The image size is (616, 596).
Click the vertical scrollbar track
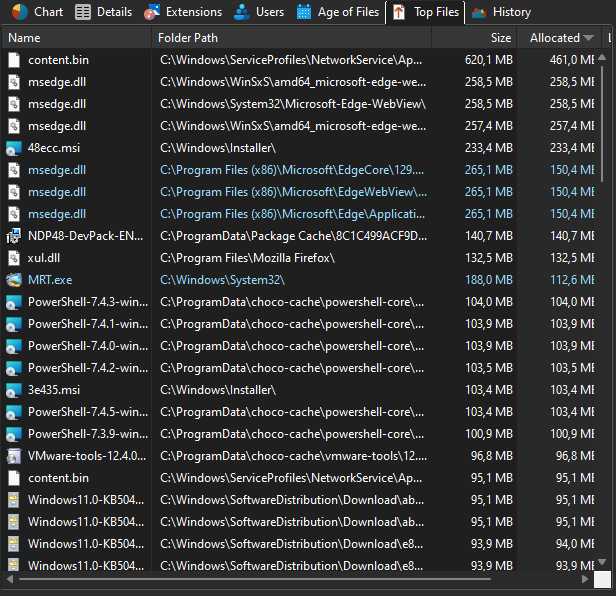[602, 300]
